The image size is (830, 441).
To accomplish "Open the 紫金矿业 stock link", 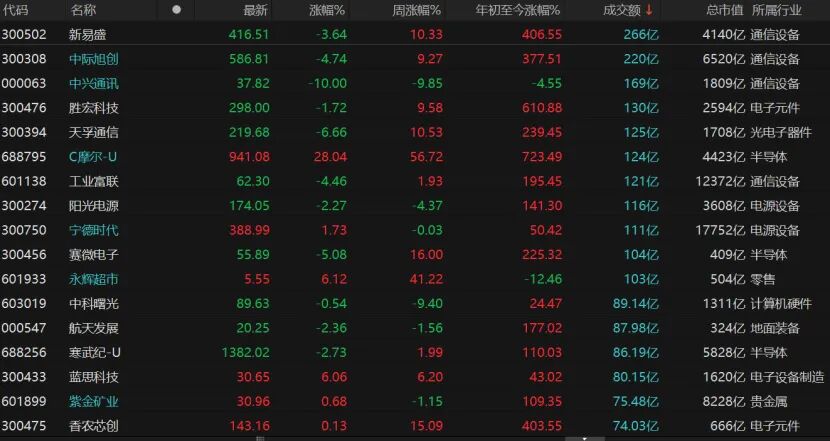I will pyautogui.click(x=94, y=401).
